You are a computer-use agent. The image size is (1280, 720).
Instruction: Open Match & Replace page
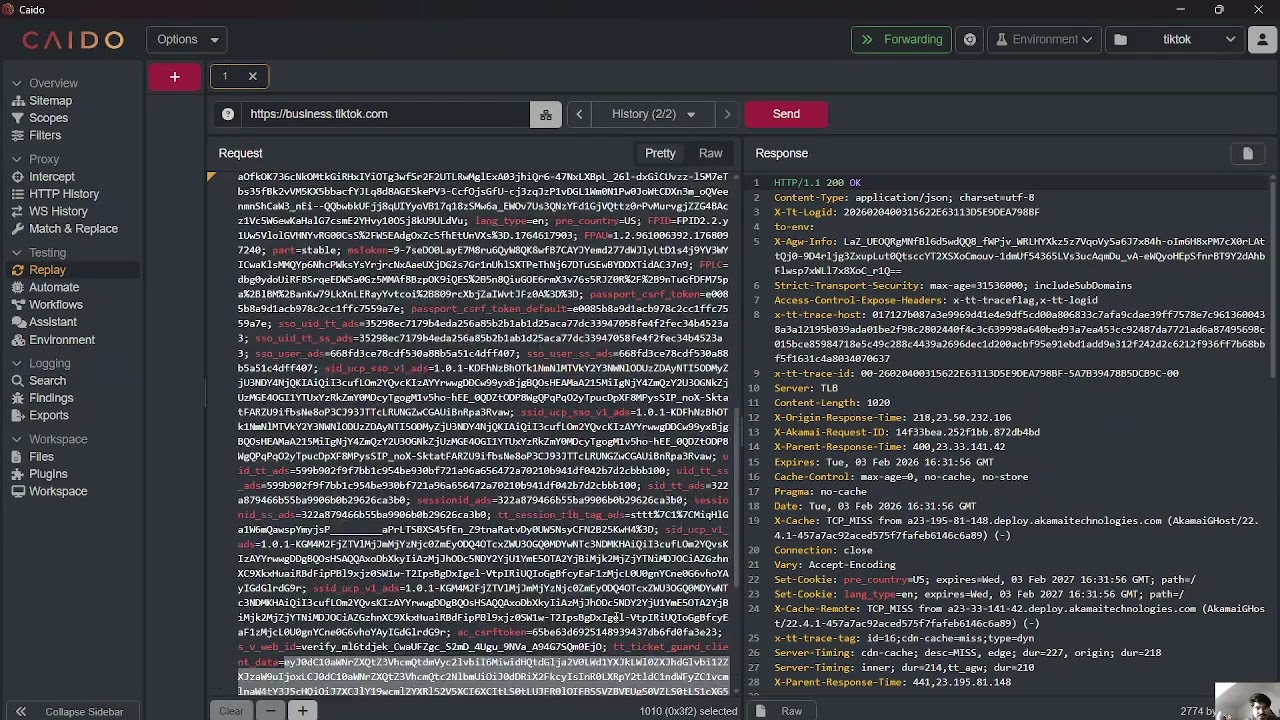click(x=73, y=229)
